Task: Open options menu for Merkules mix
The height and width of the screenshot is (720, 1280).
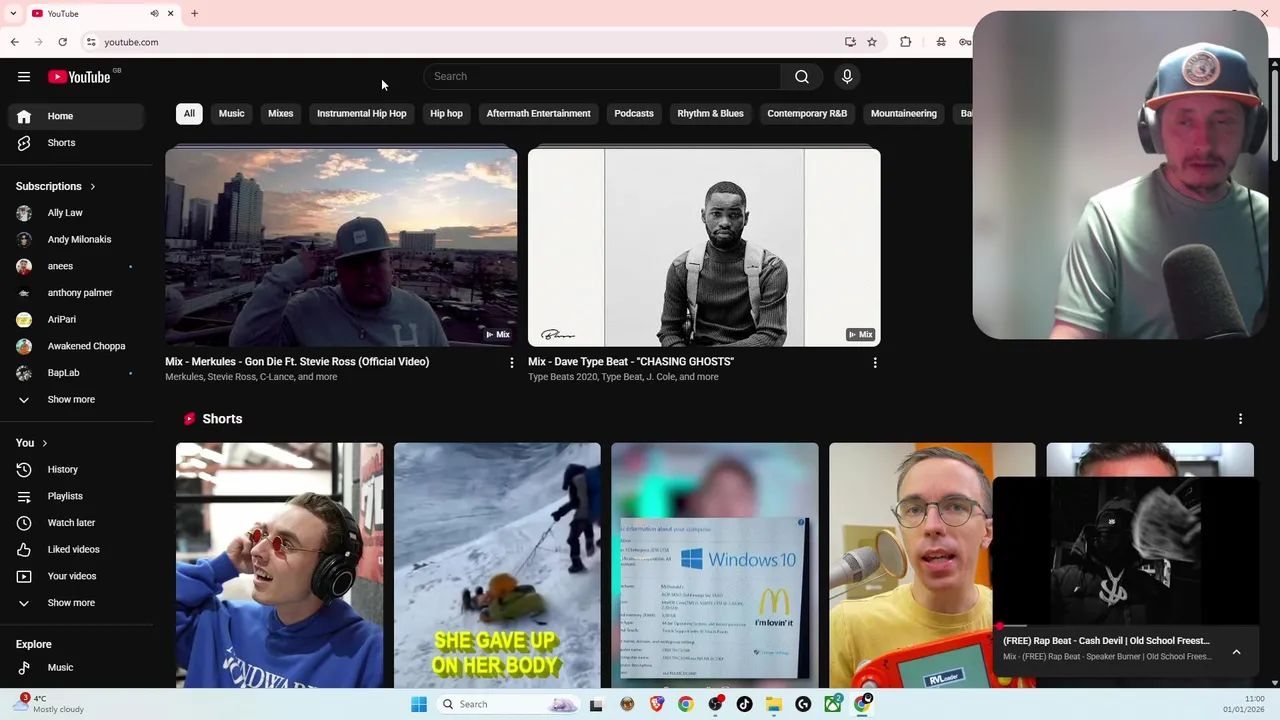Action: (511, 363)
